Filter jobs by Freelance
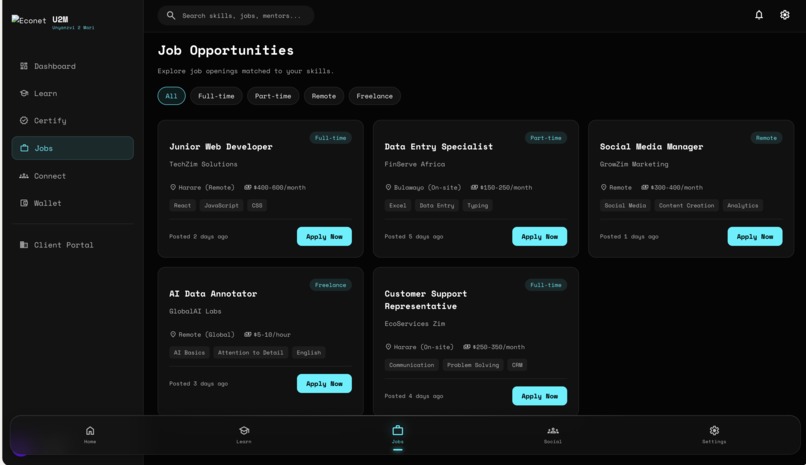This screenshot has width=806, height=465. (x=374, y=96)
